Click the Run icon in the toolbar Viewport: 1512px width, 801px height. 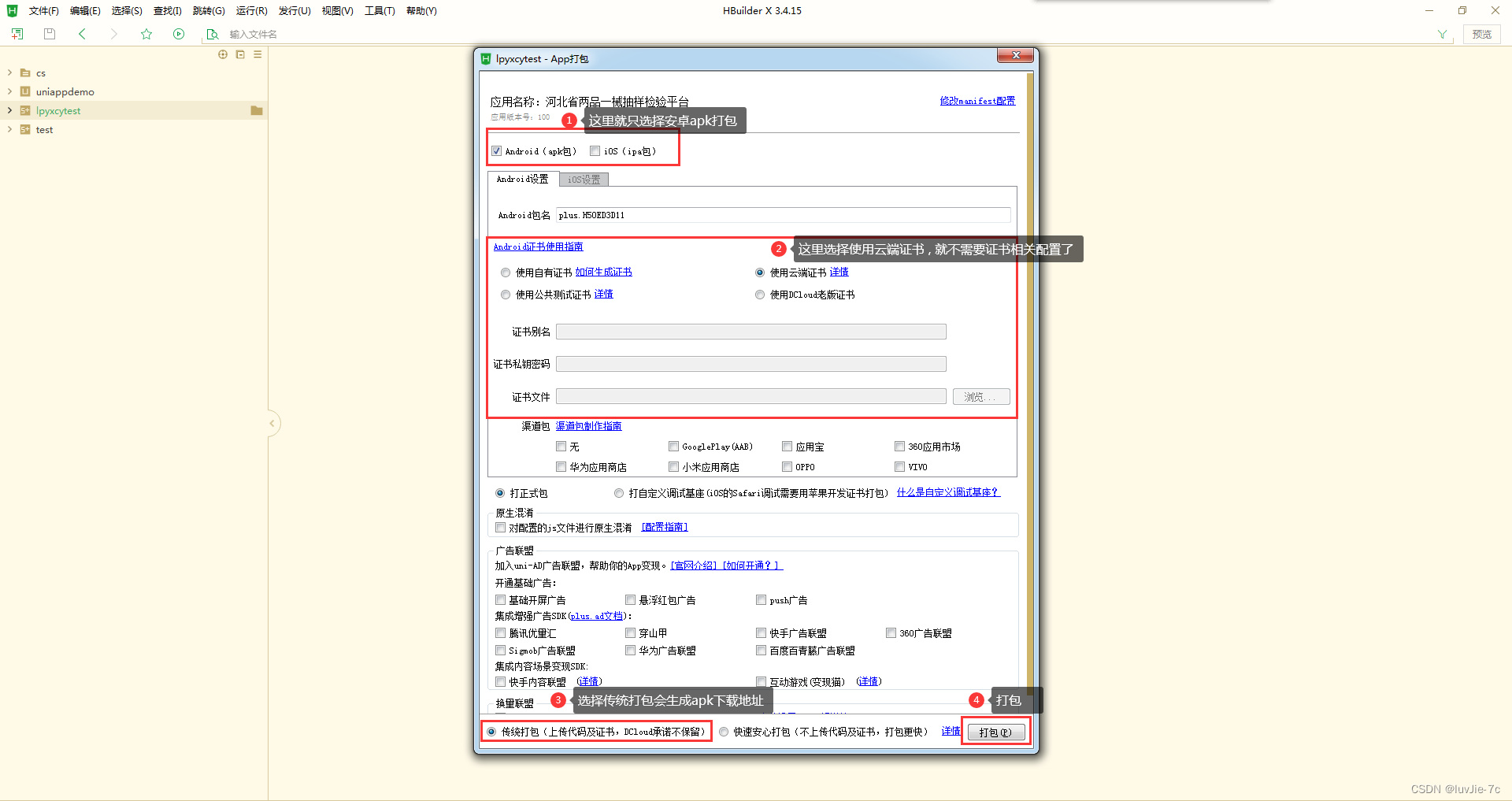point(179,34)
